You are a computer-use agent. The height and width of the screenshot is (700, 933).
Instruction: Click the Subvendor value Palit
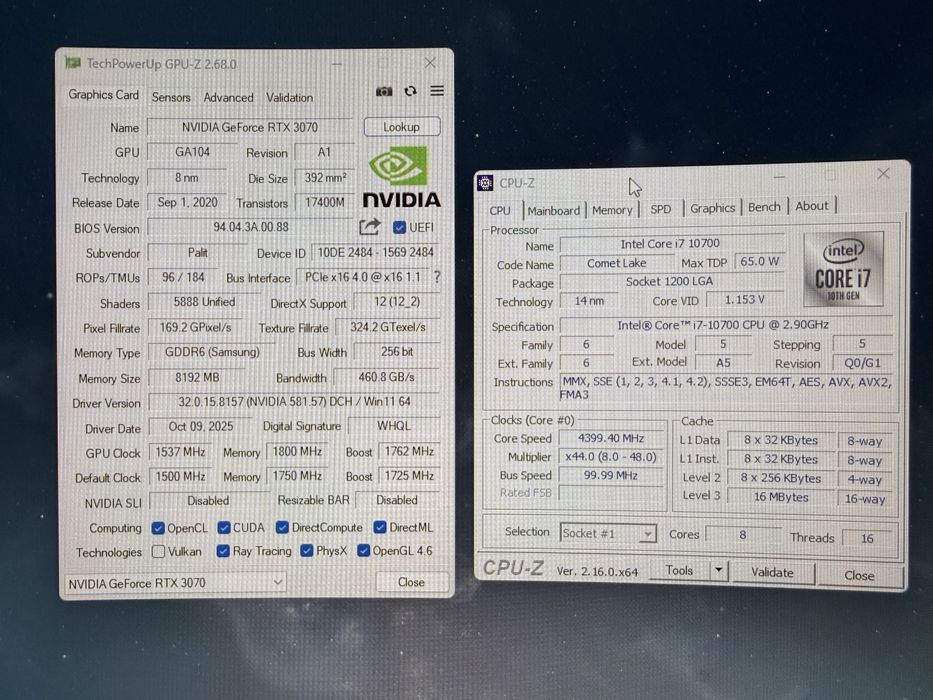point(198,252)
